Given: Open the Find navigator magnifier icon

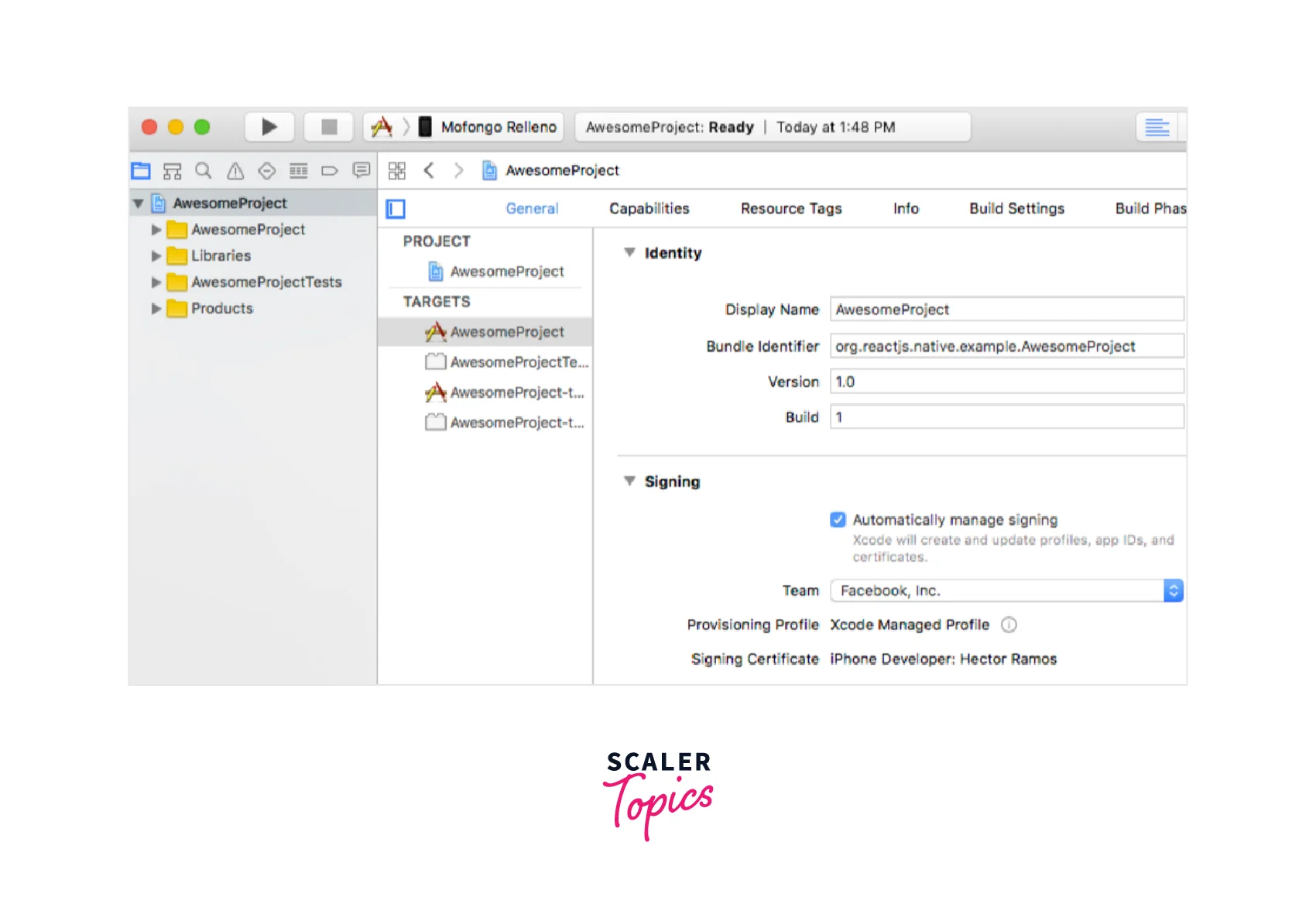Looking at the screenshot, I should click(204, 171).
